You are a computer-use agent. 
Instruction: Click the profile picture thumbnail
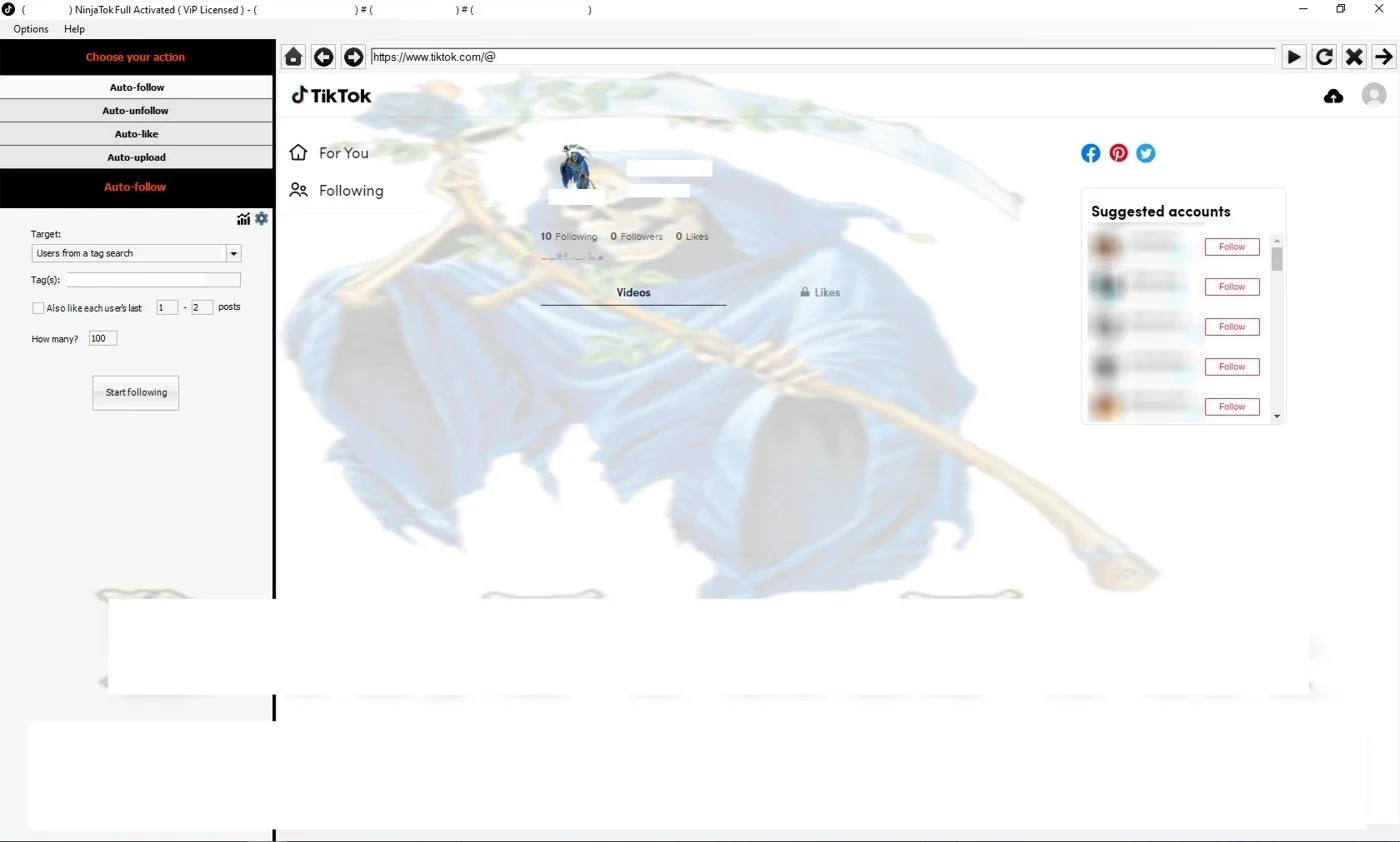pyautogui.click(x=576, y=168)
